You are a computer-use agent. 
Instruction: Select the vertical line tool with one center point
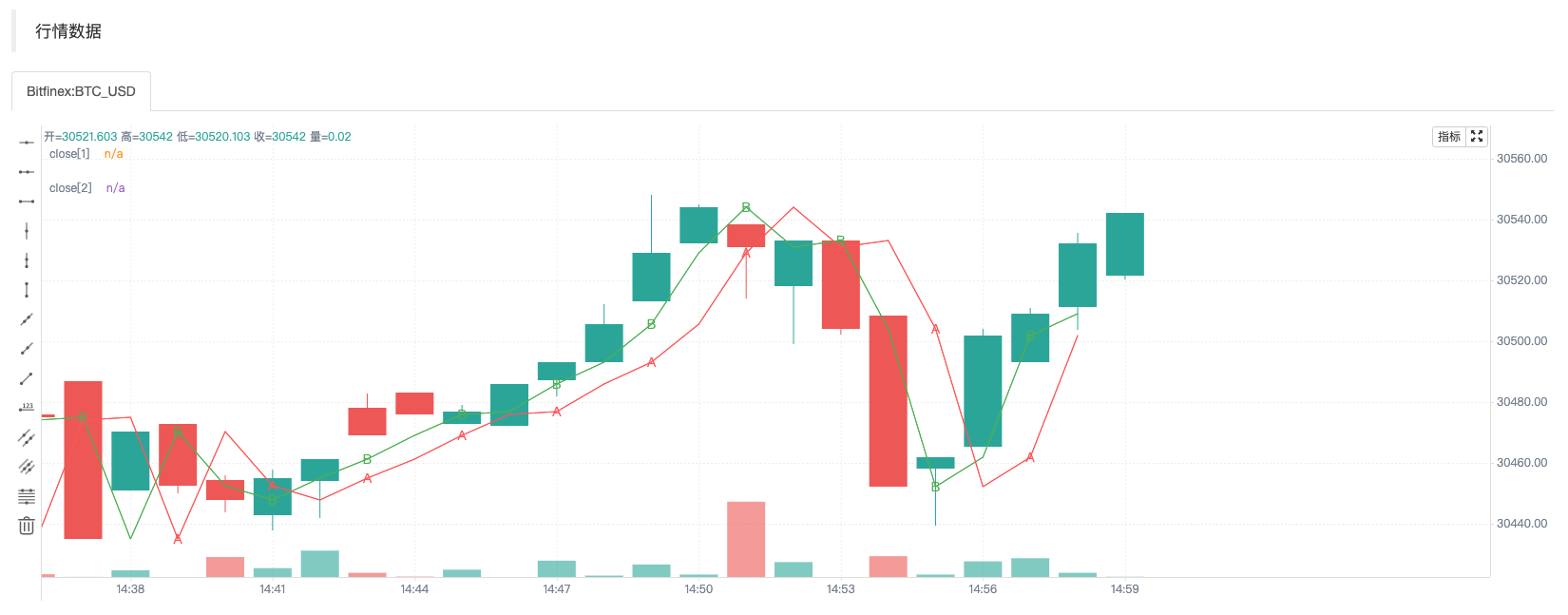tap(27, 231)
